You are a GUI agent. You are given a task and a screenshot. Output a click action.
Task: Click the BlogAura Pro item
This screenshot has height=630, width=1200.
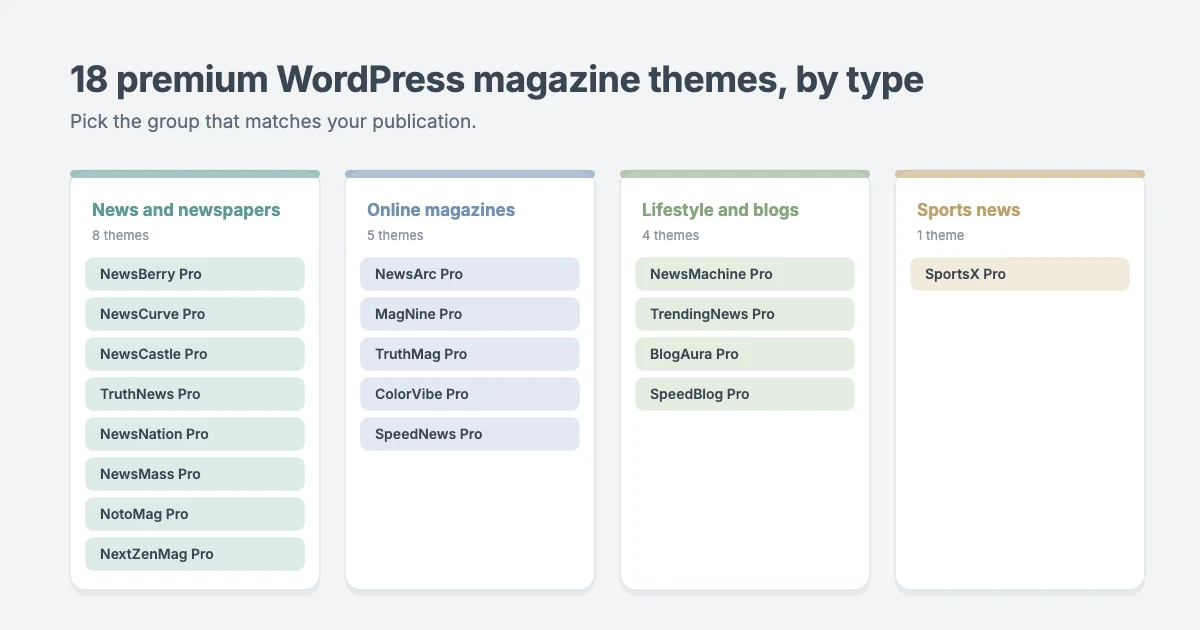click(x=745, y=354)
